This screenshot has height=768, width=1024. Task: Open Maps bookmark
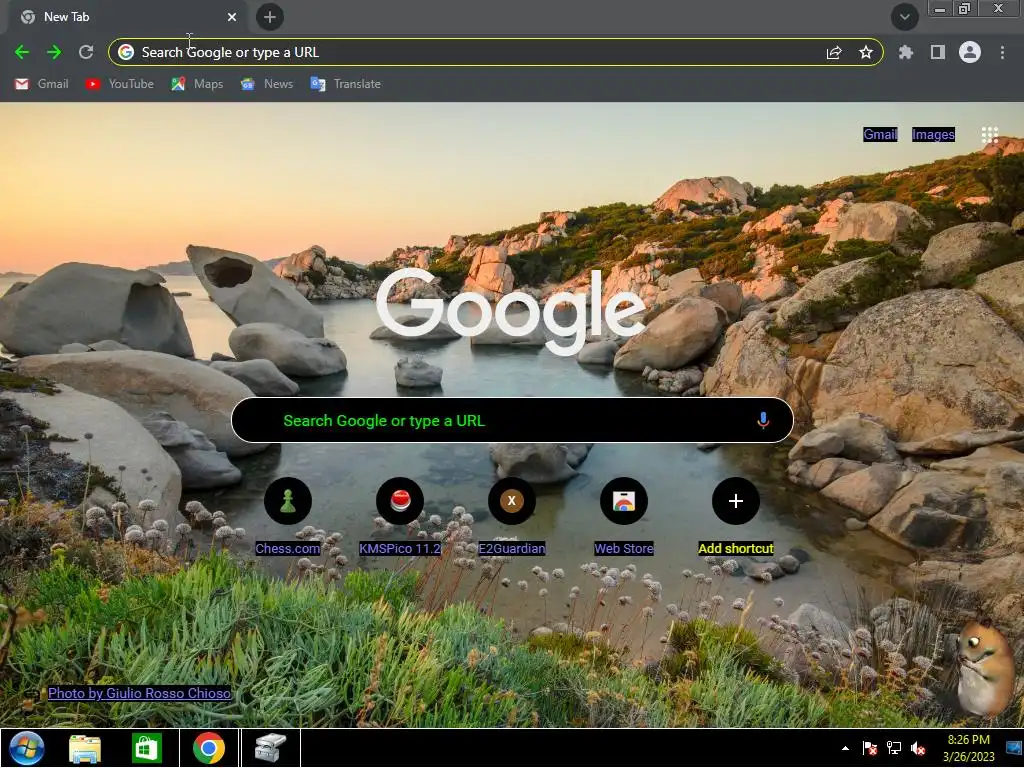point(197,84)
